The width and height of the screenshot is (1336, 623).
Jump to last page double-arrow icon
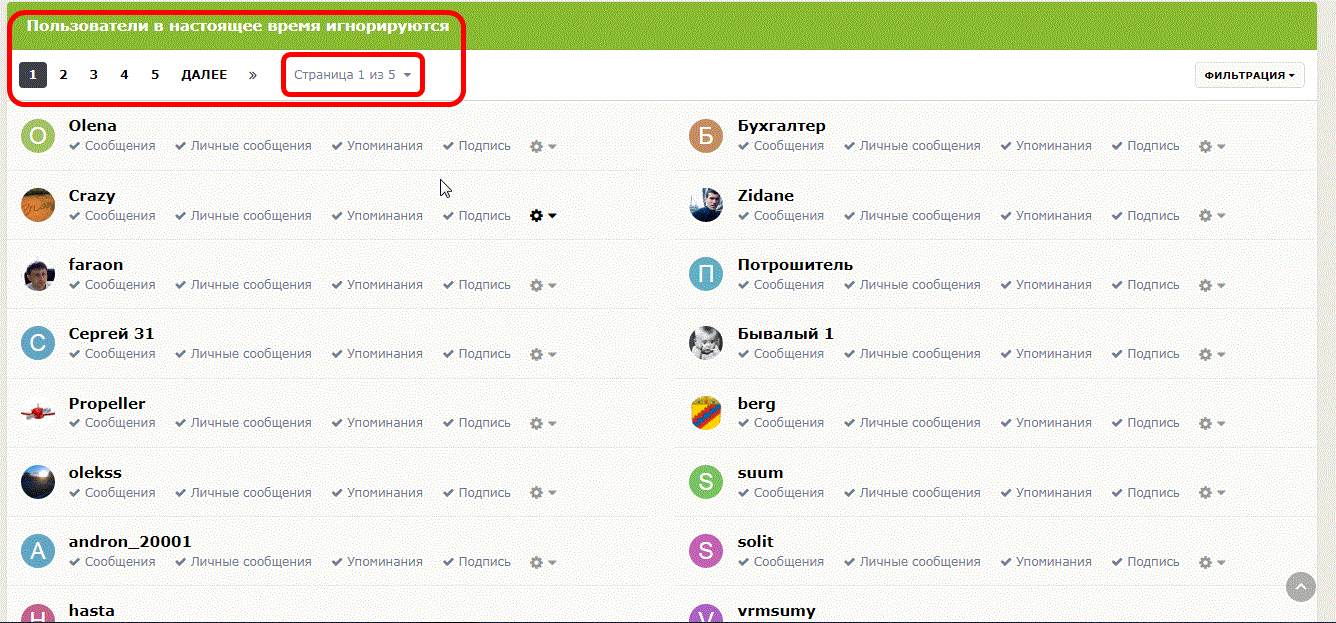pos(253,75)
